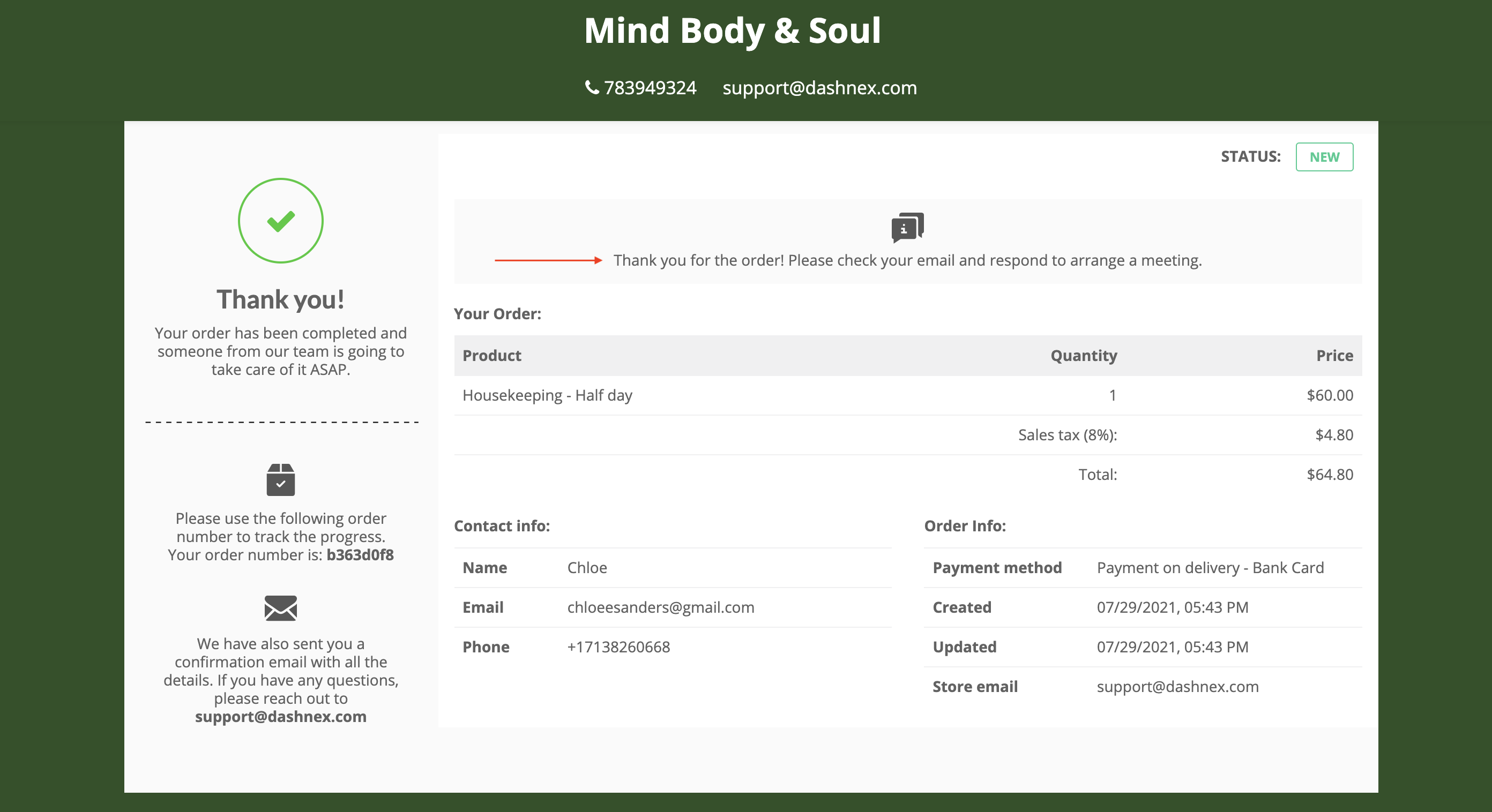Click the Housekeeping - Half day product row

click(547, 395)
